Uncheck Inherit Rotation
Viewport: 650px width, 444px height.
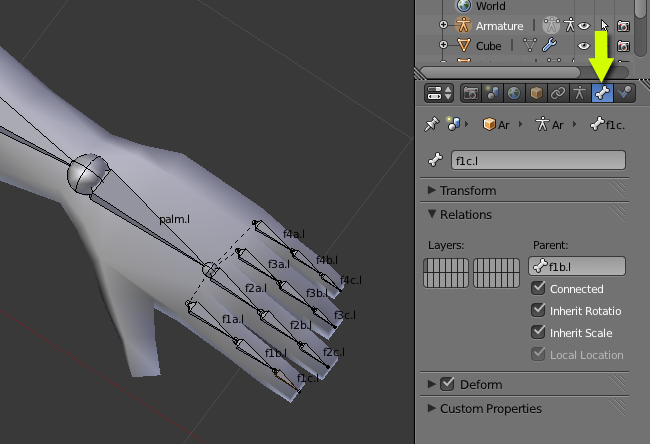tap(538, 310)
